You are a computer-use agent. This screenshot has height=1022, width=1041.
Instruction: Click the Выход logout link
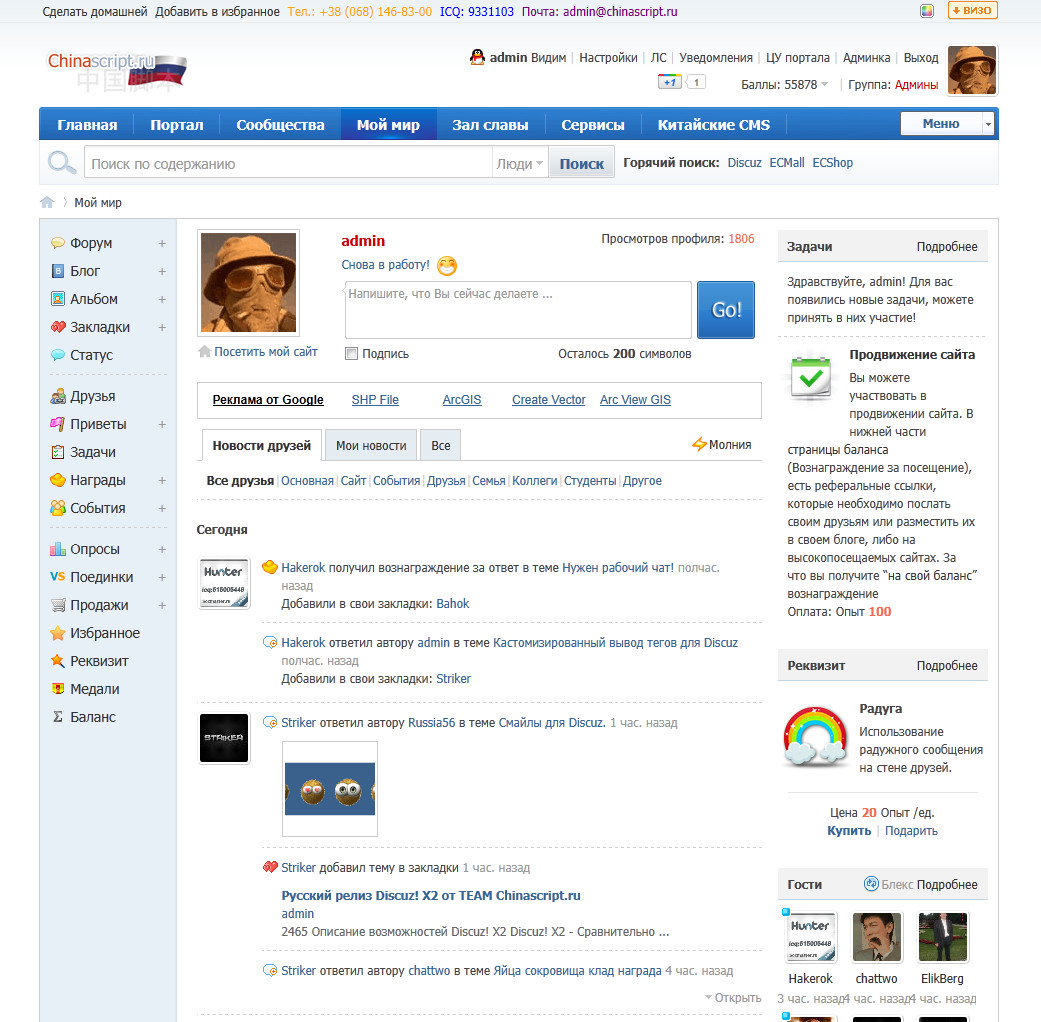(921, 58)
